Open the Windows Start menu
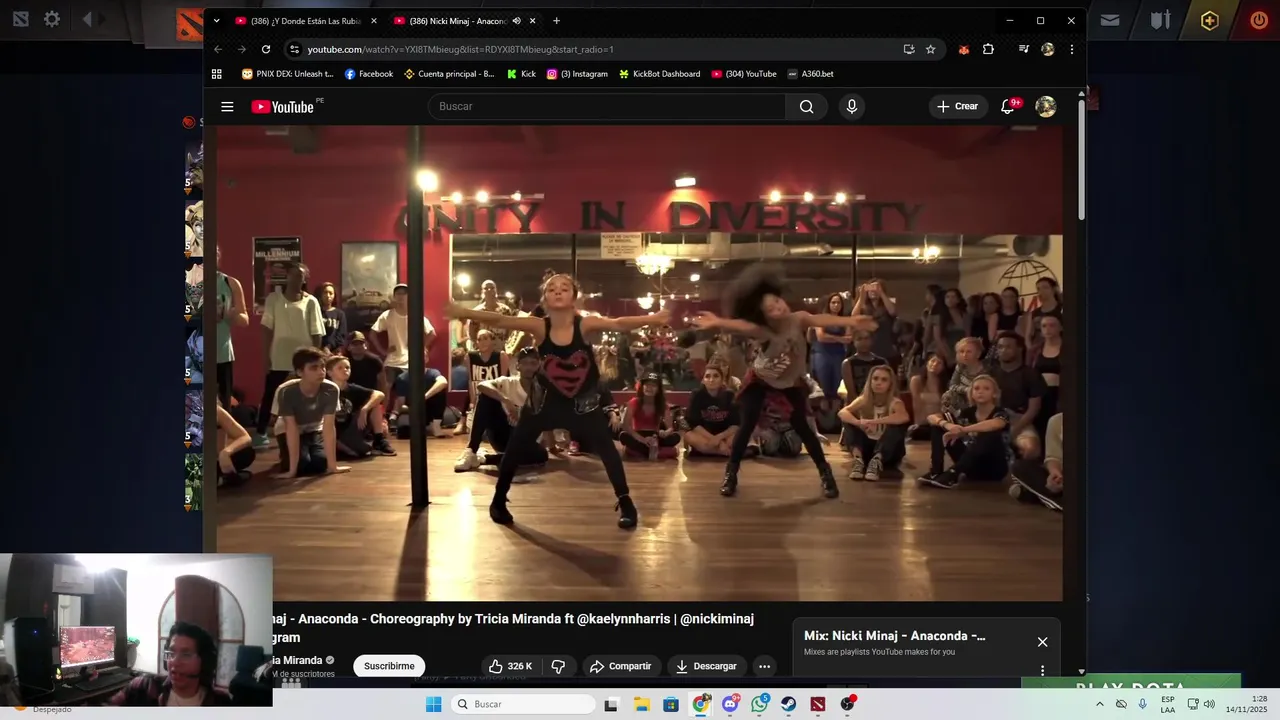 point(434,704)
